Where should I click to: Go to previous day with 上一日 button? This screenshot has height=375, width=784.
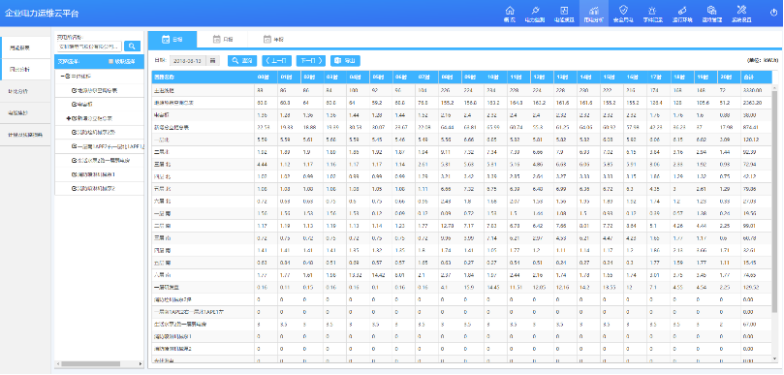point(276,60)
